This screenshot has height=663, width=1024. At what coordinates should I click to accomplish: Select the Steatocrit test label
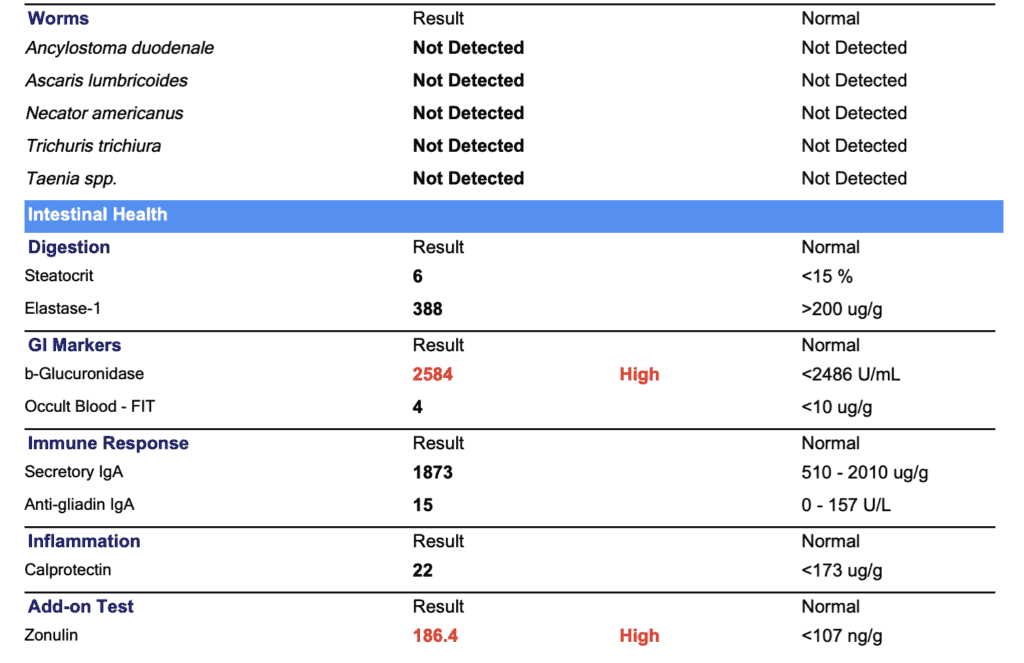click(x=59, y=276)
